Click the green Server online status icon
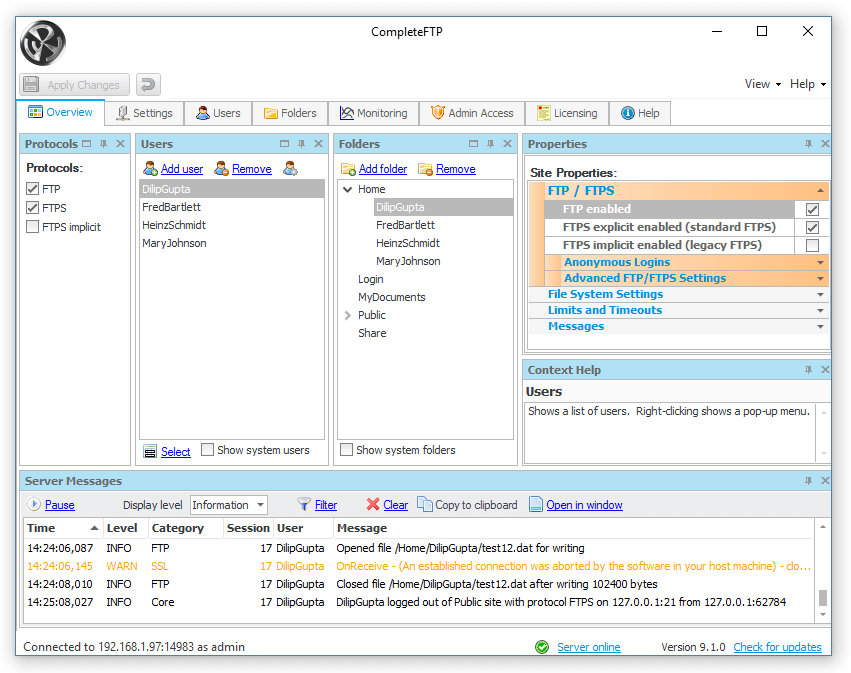 [542, 647]
